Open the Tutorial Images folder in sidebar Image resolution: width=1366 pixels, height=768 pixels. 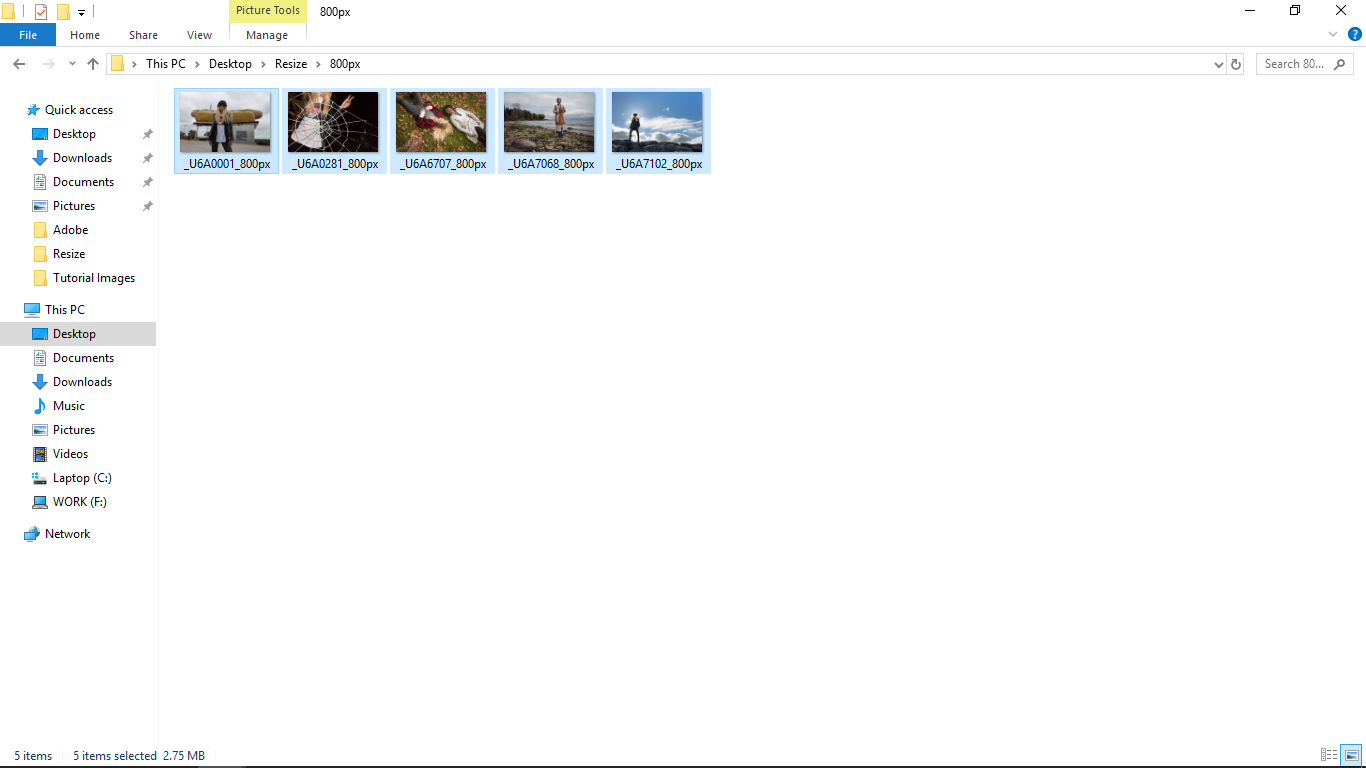(94, 278)
